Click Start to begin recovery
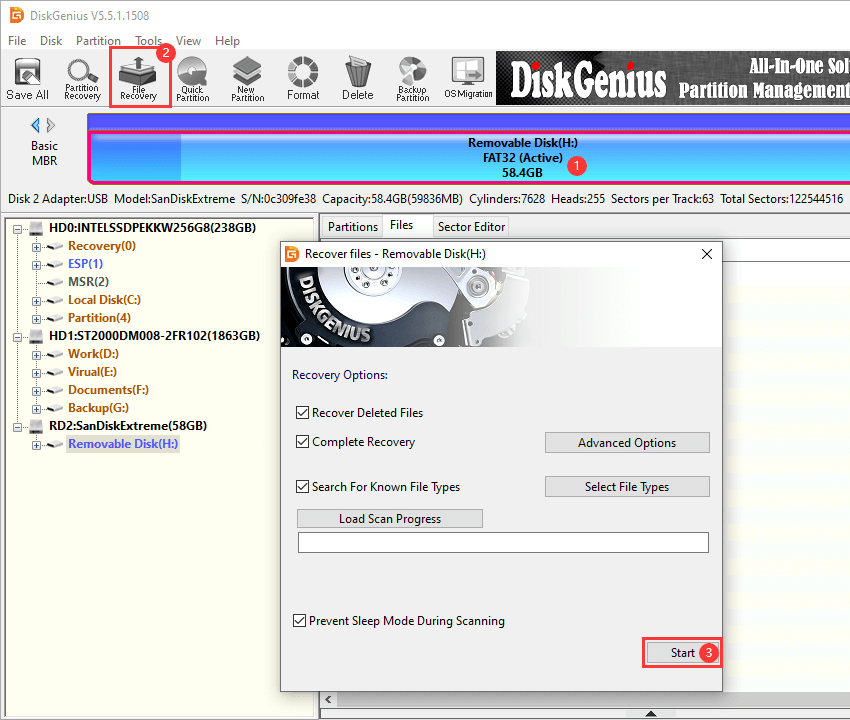The height and width of the screenshot is (720, 850). coord(682,652)
